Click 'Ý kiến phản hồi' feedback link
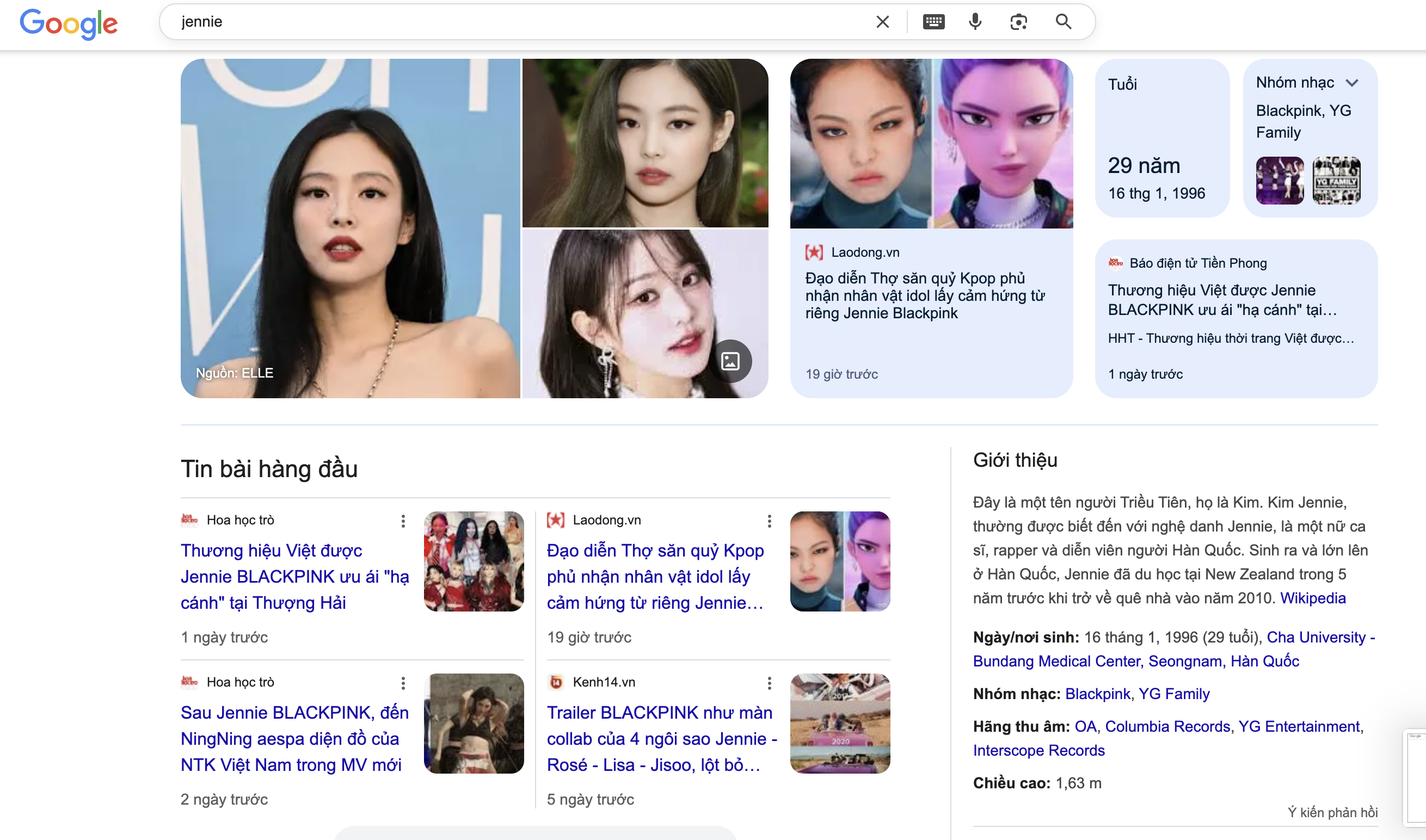 pos(1332,812)
